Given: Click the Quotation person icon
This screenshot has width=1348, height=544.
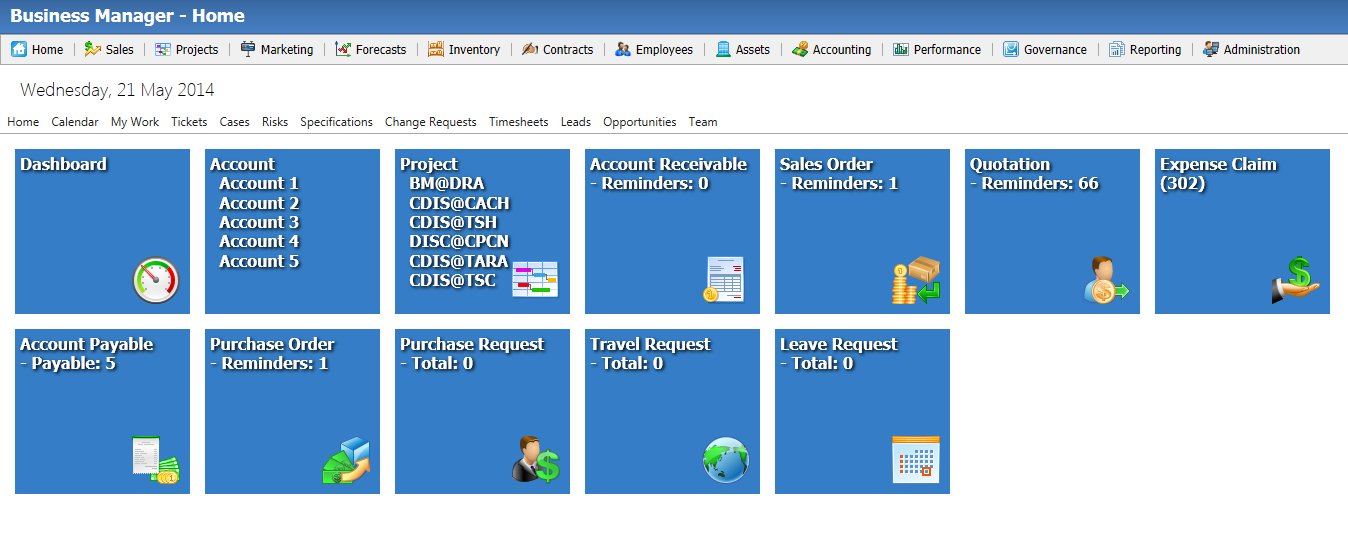Looking at the screenshot, I should click(1106, 280).
